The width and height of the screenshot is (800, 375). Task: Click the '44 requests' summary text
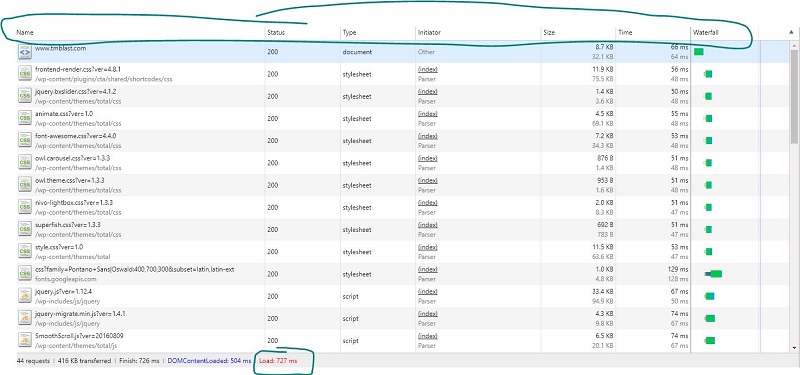tap(33, 361)
